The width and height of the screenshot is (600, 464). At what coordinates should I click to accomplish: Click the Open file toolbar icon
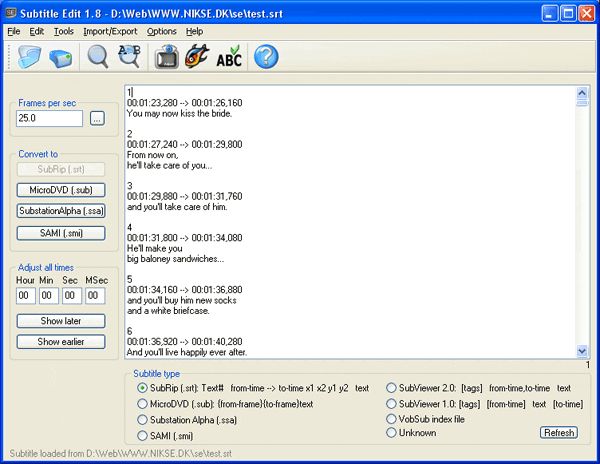(29, 57)
